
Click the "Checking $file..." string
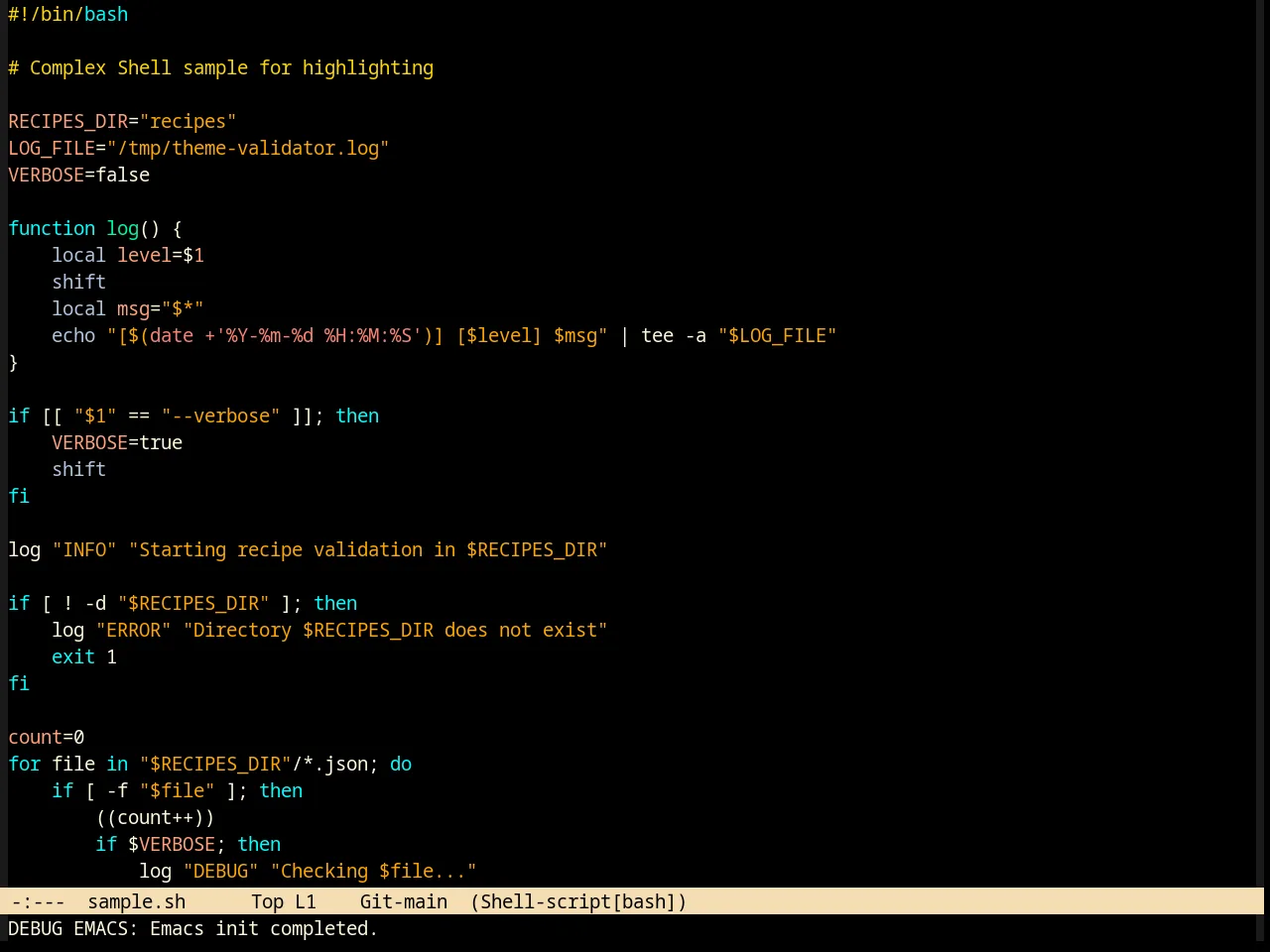pyautogui.click(x=374, y=871)
